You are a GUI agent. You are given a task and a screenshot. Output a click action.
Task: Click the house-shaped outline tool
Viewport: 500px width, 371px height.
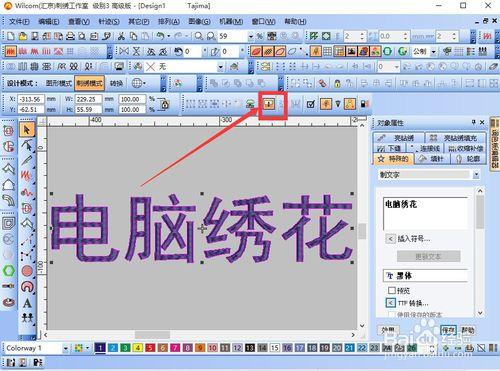pos(9,185)
